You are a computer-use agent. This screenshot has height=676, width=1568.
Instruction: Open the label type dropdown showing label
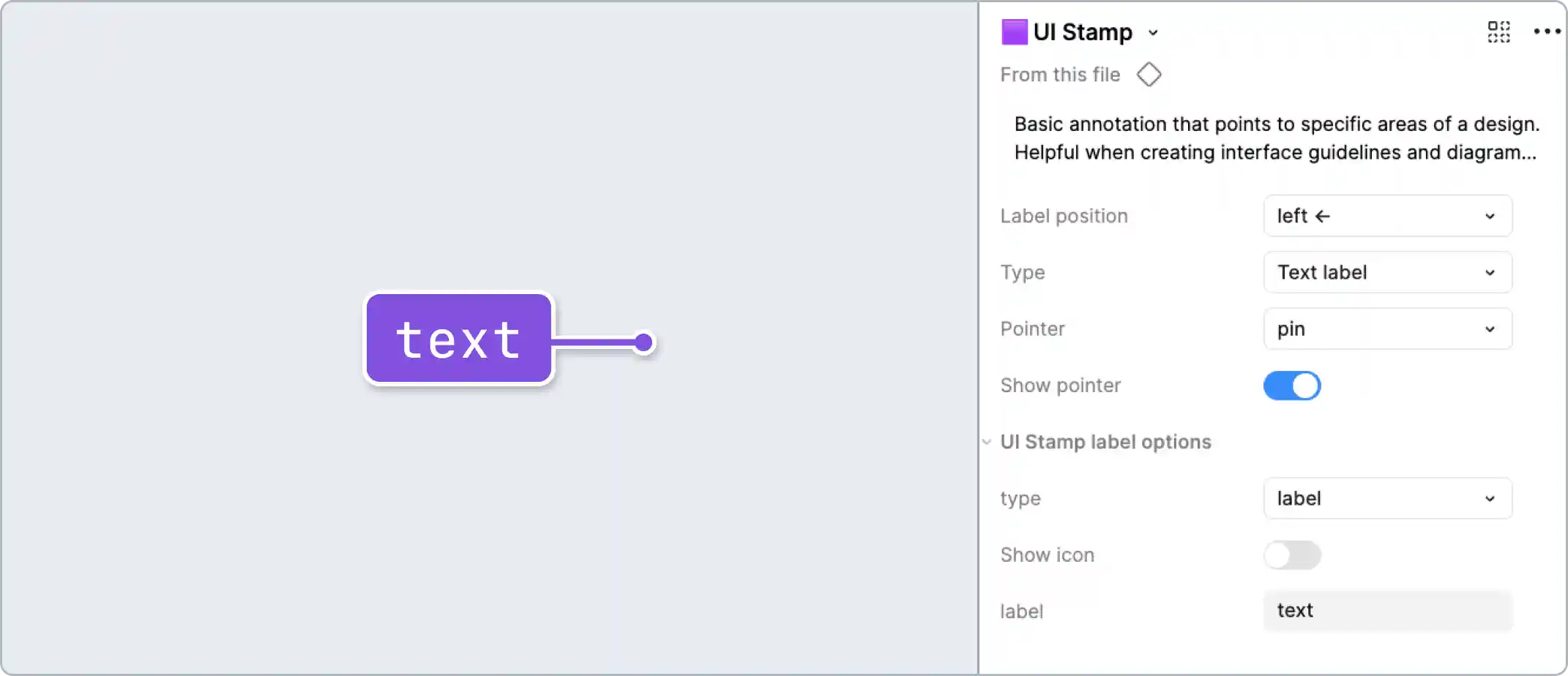[x=1387, y=498]
